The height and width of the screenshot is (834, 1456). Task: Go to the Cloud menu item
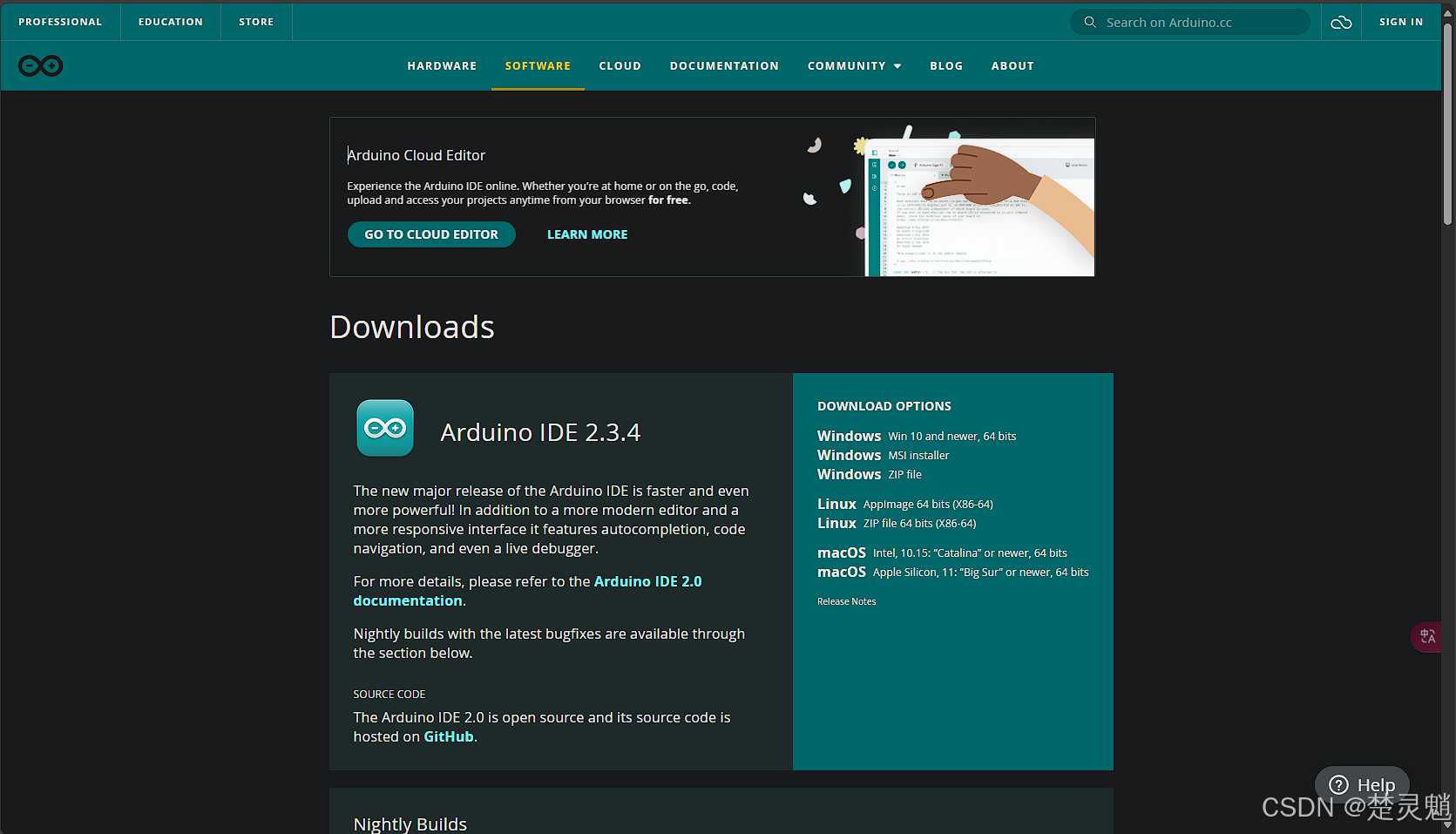pyautogui.click(x=620, y=65)
